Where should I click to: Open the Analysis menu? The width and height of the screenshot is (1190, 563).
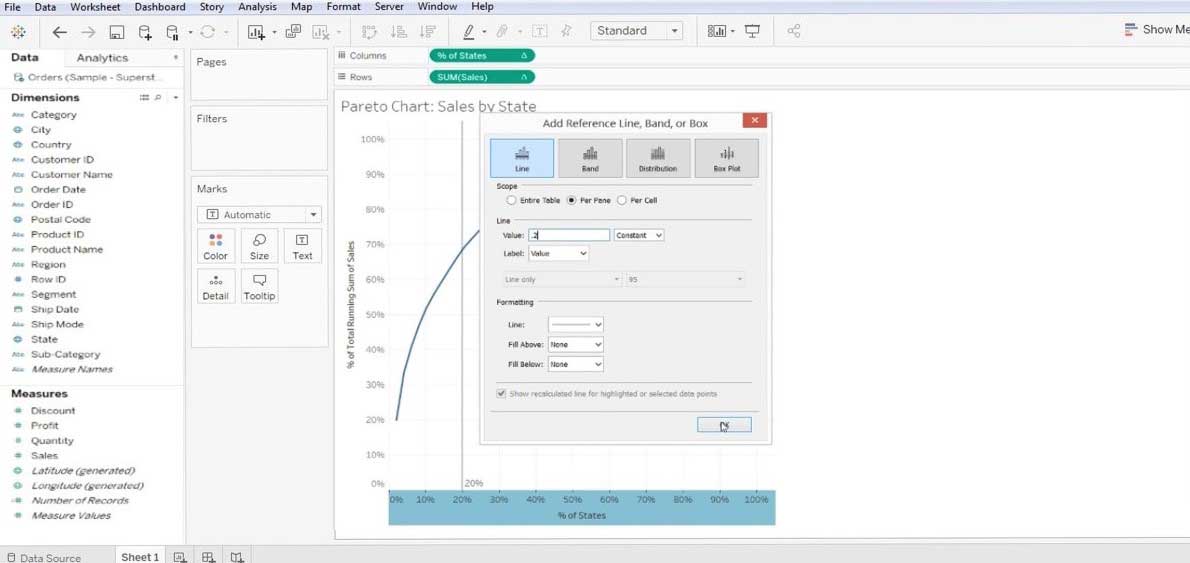click(257, 7)
